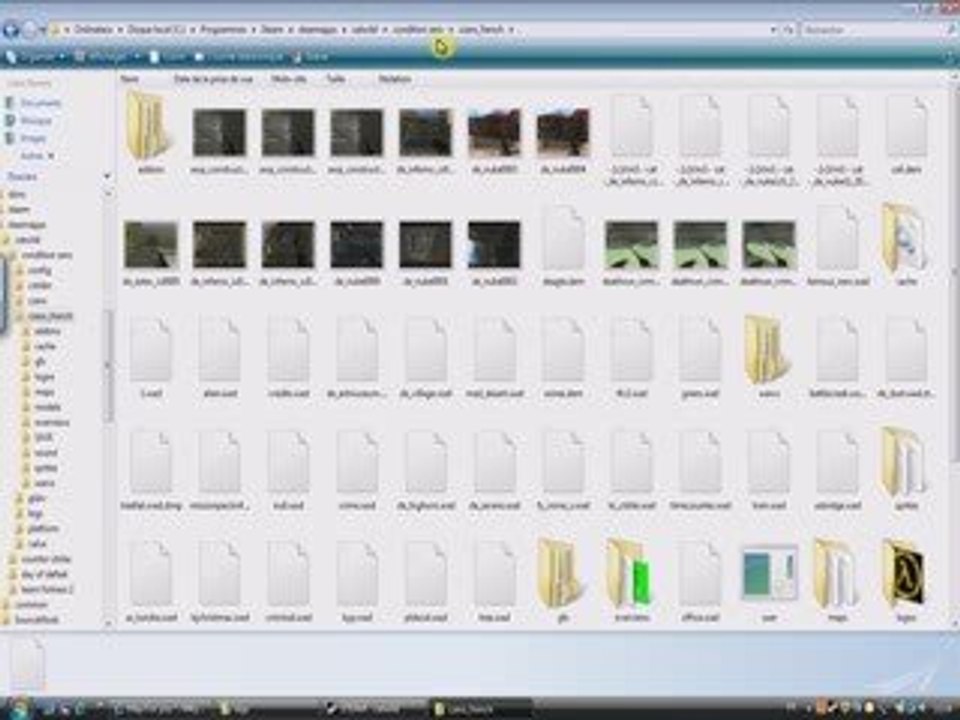Open the Affichages views dropdown

[107, 57]
